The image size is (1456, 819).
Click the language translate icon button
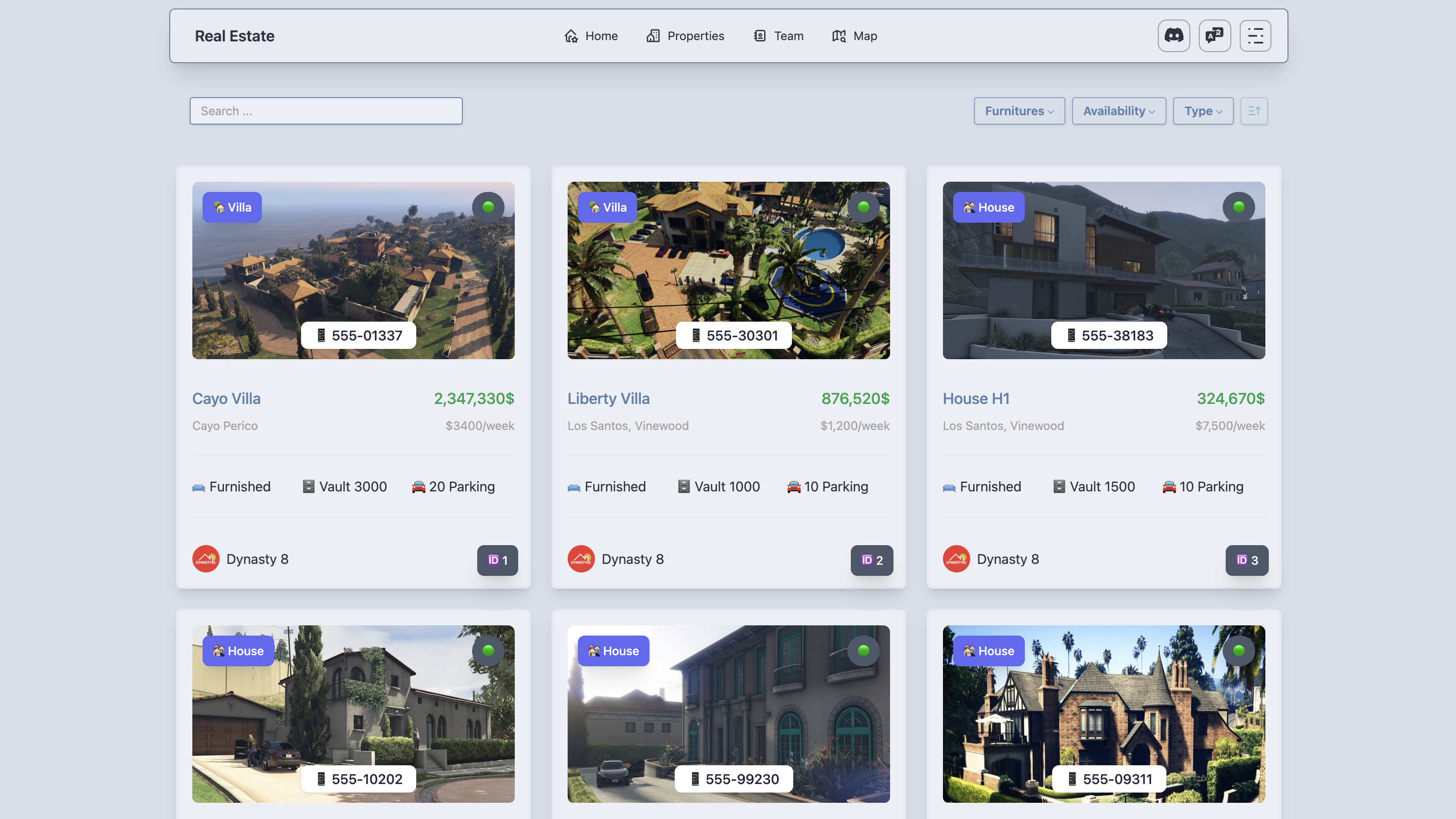coord(1214,35)
